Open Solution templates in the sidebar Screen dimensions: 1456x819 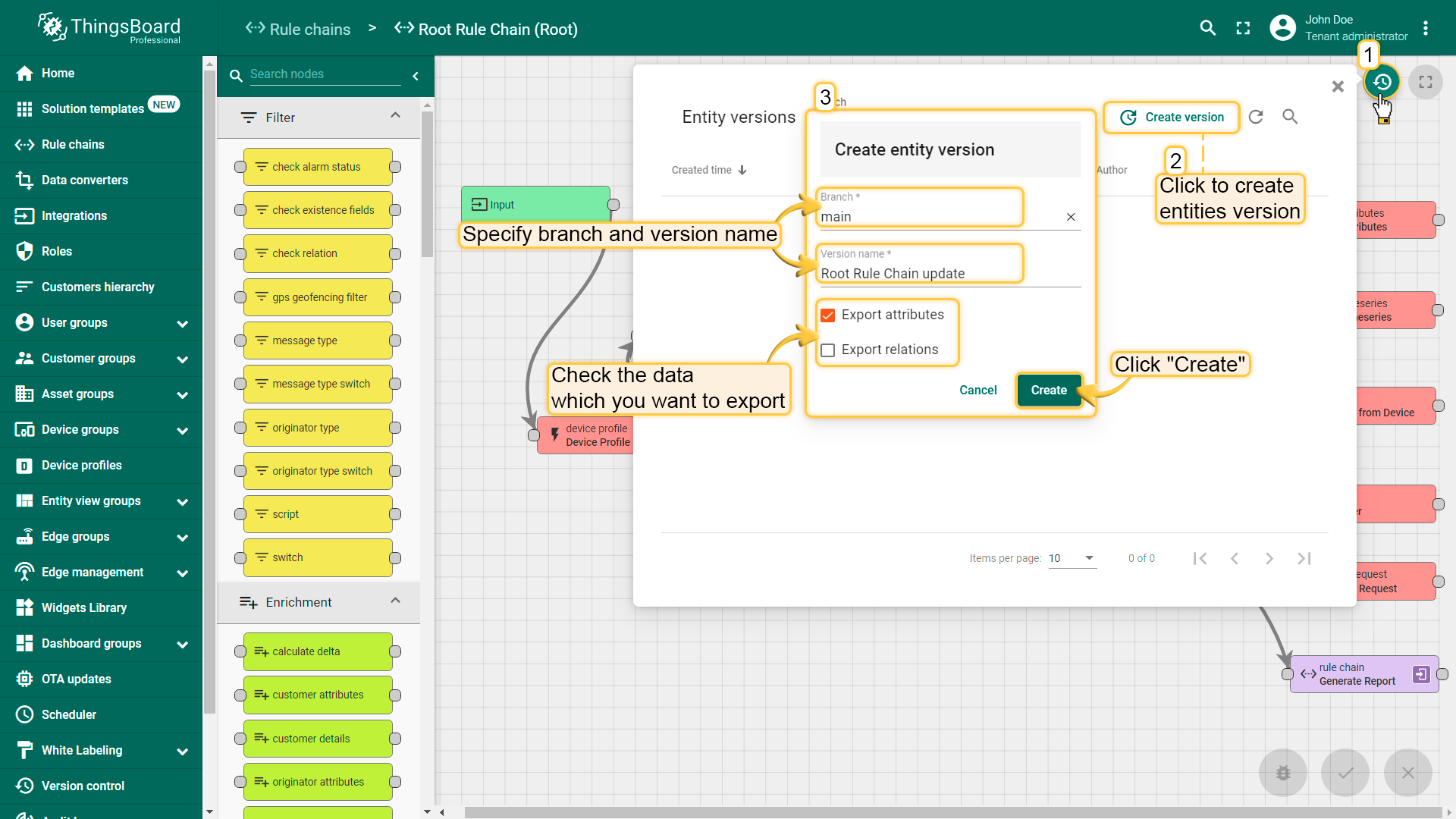point(102,108)
